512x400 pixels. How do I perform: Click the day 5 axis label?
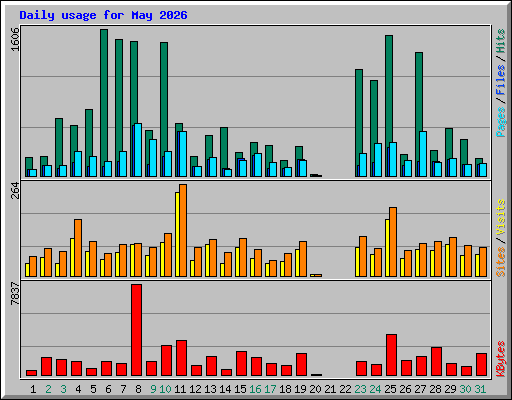(93, 389)
